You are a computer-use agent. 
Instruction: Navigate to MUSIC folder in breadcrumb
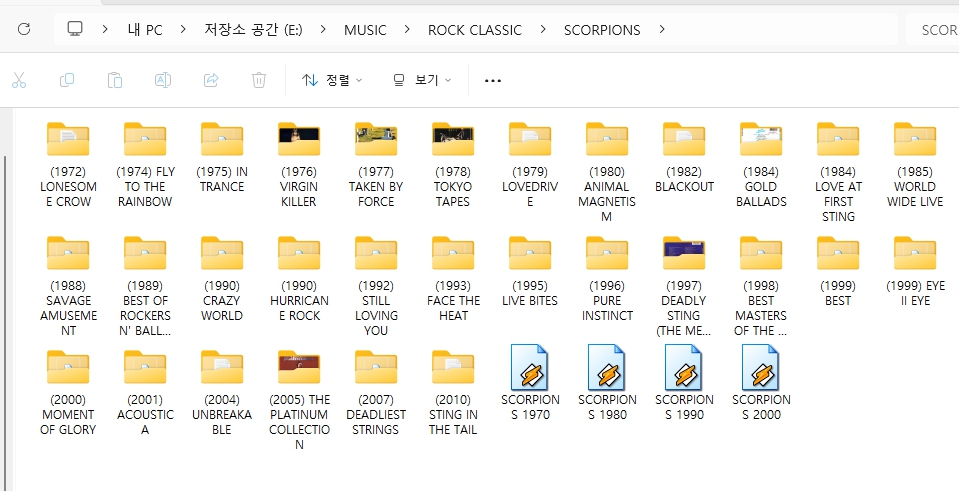pos(365,30)
